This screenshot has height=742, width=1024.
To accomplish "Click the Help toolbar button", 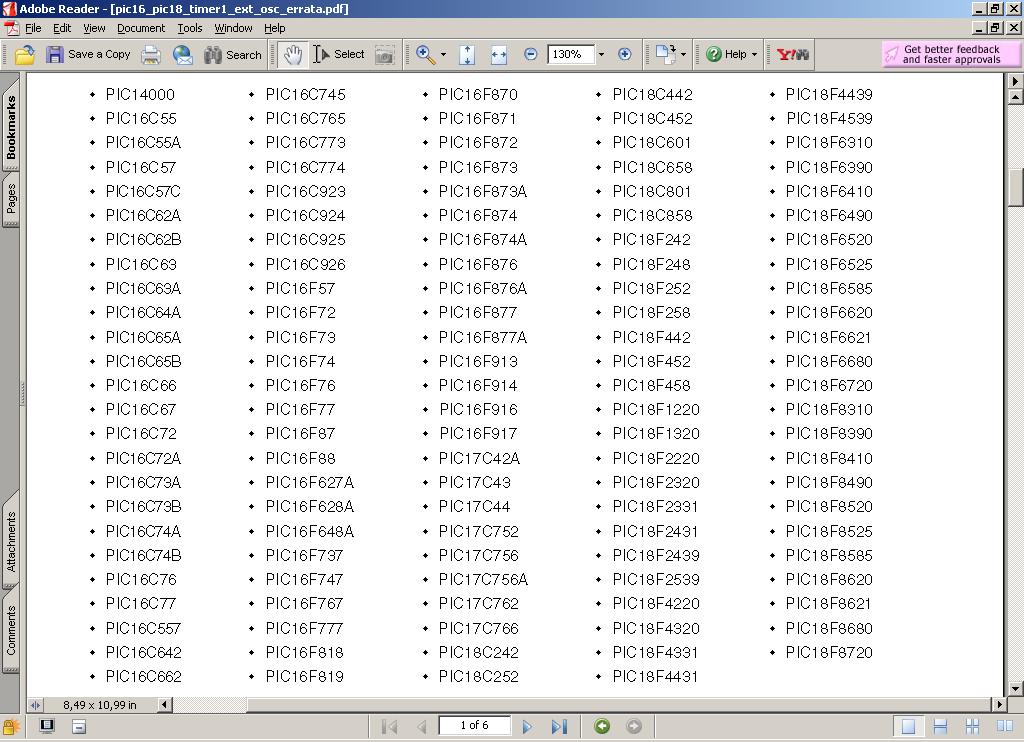I will [x=726, y=54].
